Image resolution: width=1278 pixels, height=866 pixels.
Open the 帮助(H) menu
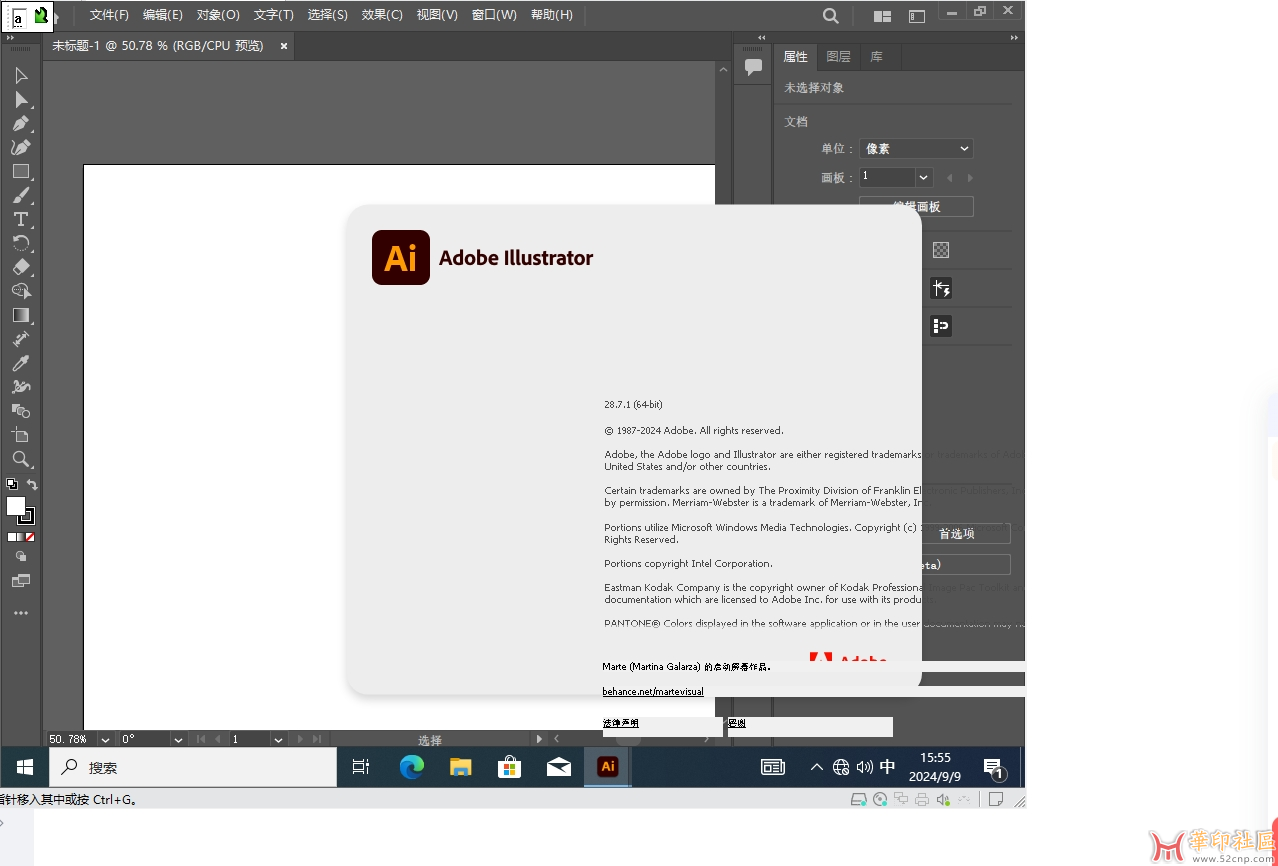[551, 15]
